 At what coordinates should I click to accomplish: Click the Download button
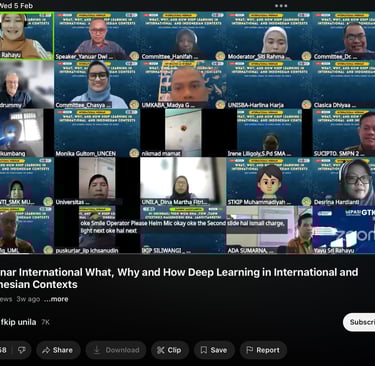tap(116, 350)
